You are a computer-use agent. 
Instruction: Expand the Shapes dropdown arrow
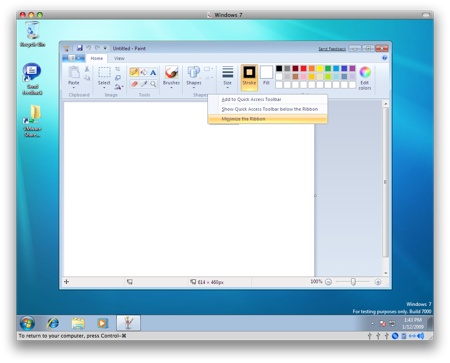[194, 88]
